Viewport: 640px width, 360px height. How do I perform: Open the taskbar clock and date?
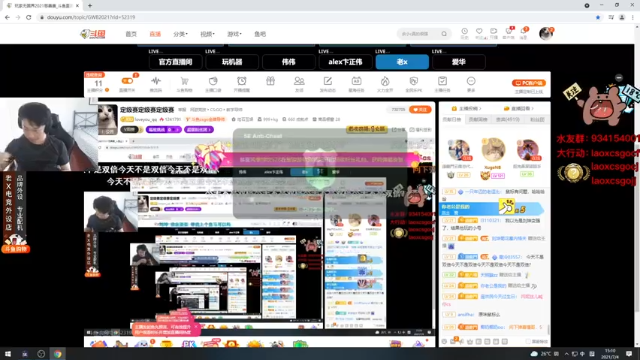(x=610, y=354)
